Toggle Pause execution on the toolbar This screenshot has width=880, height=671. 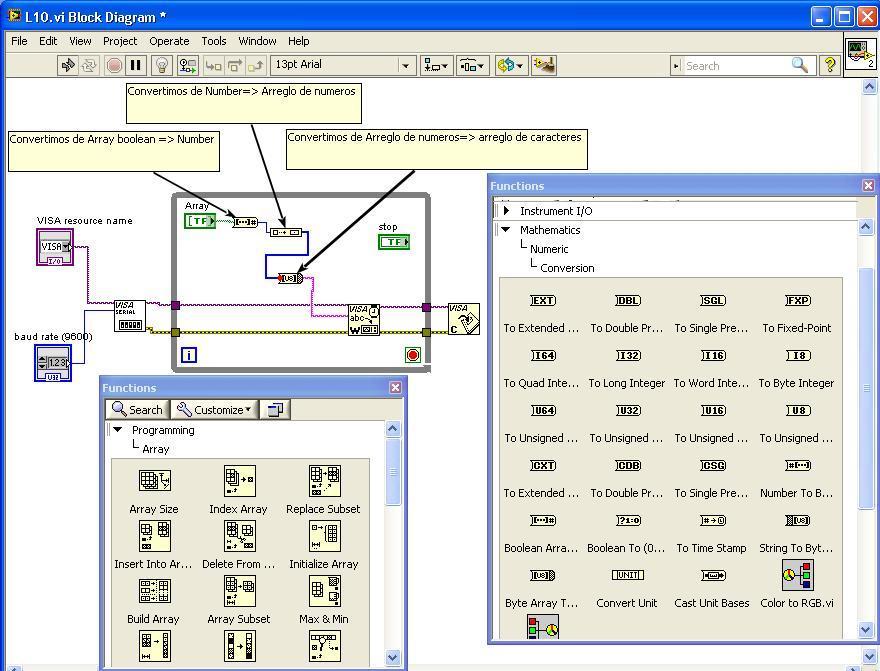click(134, 65)
